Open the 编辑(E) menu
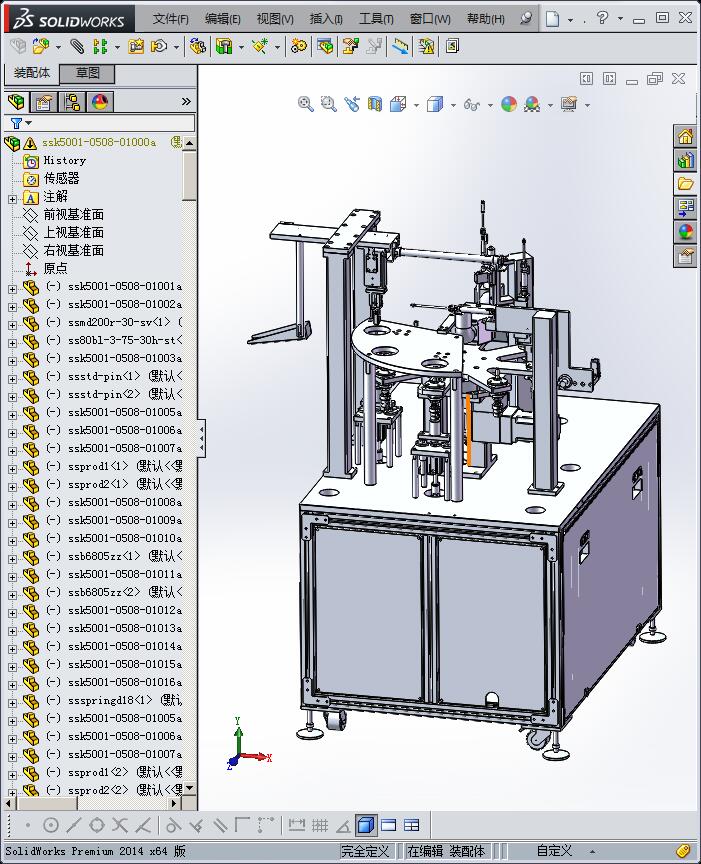The width and height of the screenshot is (701, 864). coord(223,19)
